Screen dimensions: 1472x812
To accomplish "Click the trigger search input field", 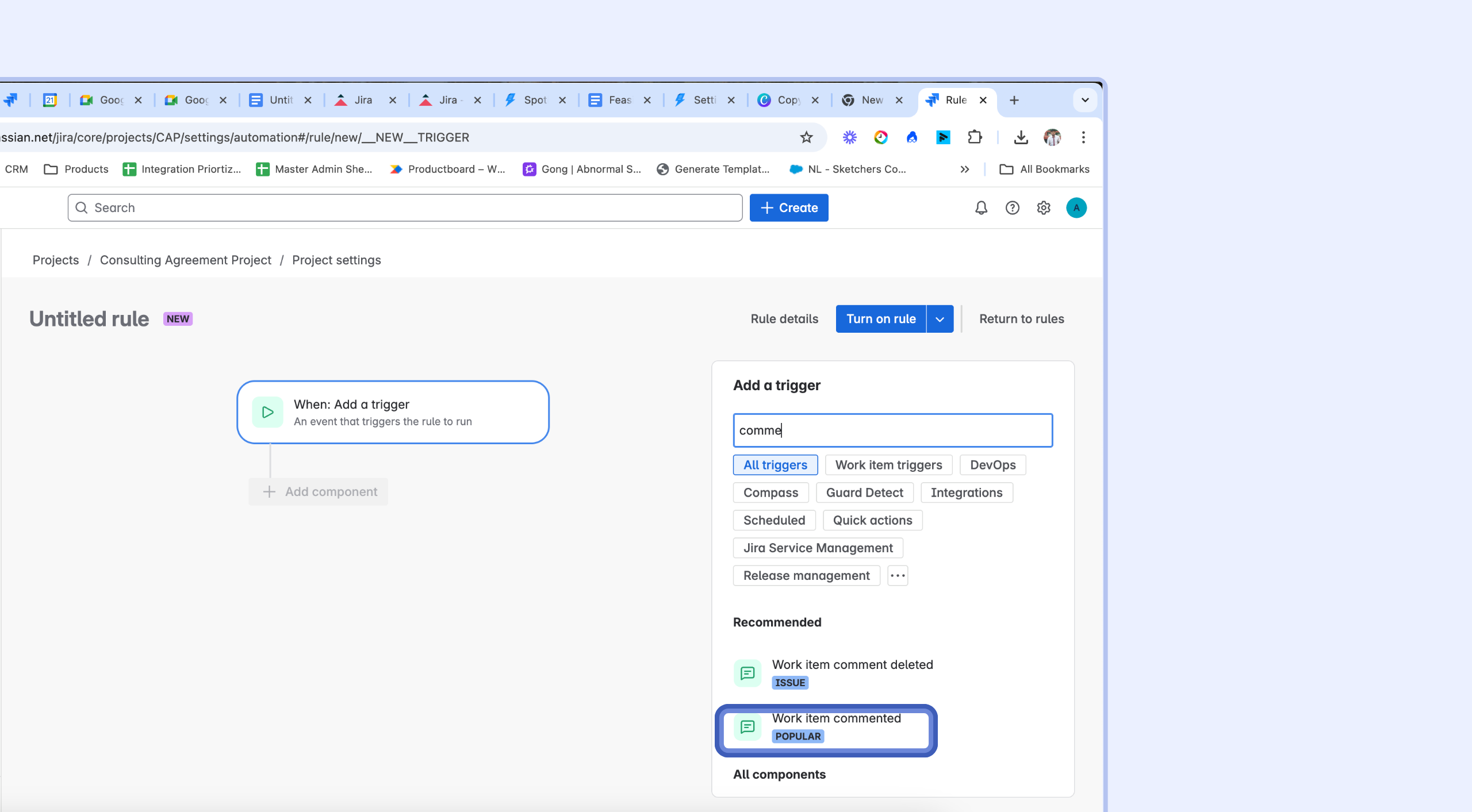I will (x=892, y=430).
